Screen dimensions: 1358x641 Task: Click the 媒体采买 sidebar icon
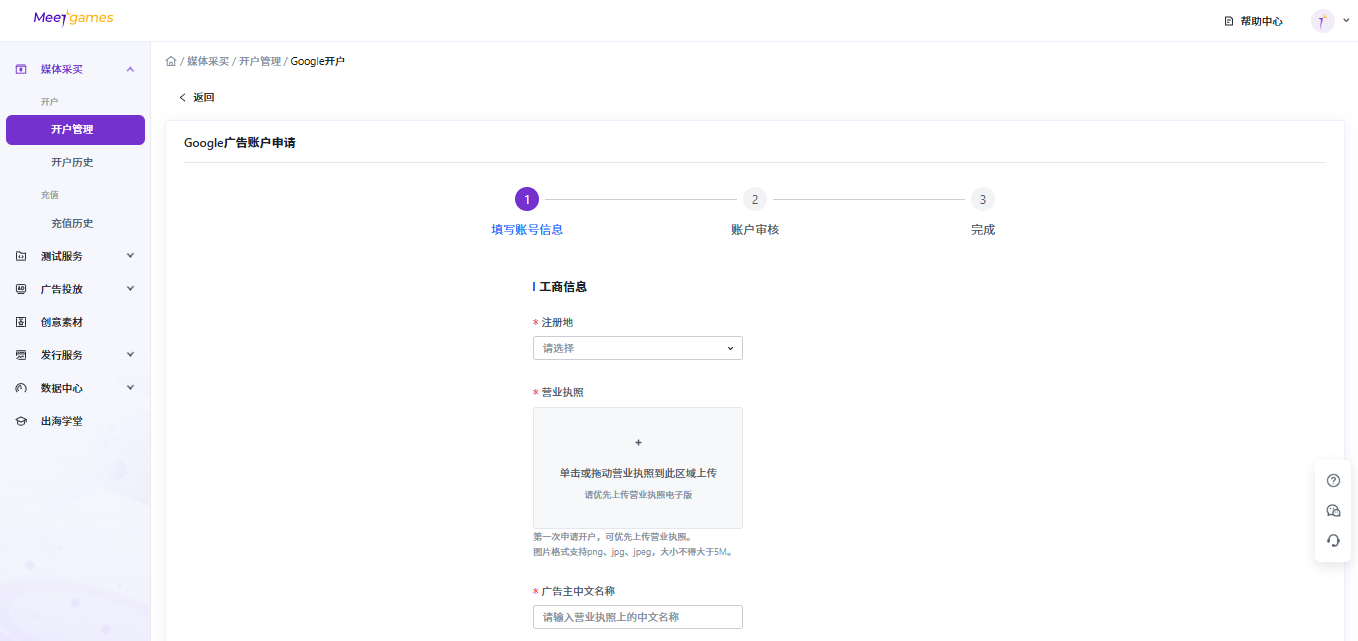(x=22, y=68)
